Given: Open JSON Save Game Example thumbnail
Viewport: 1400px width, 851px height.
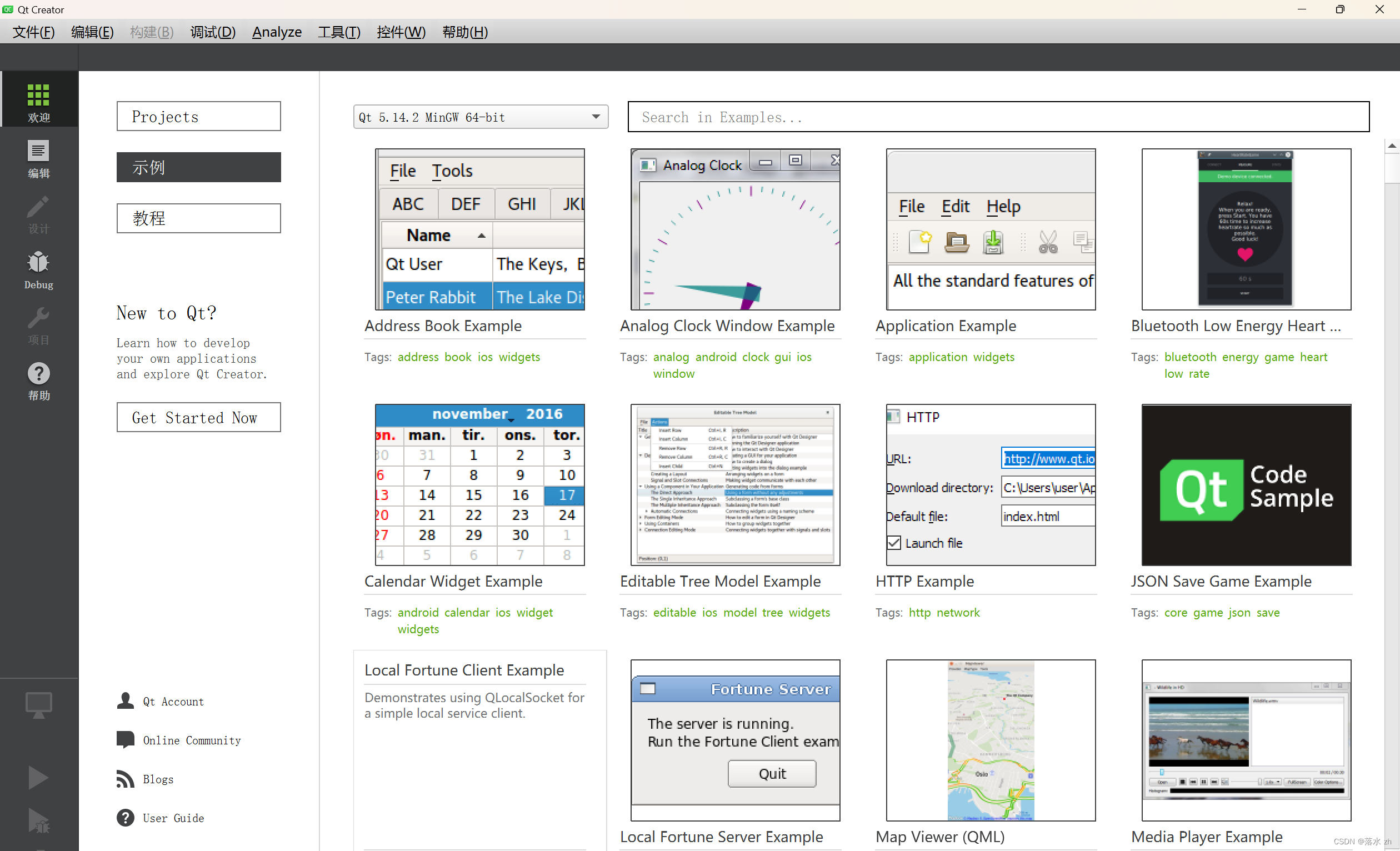Looking at the screenshot, I should tap(1246, 484).
